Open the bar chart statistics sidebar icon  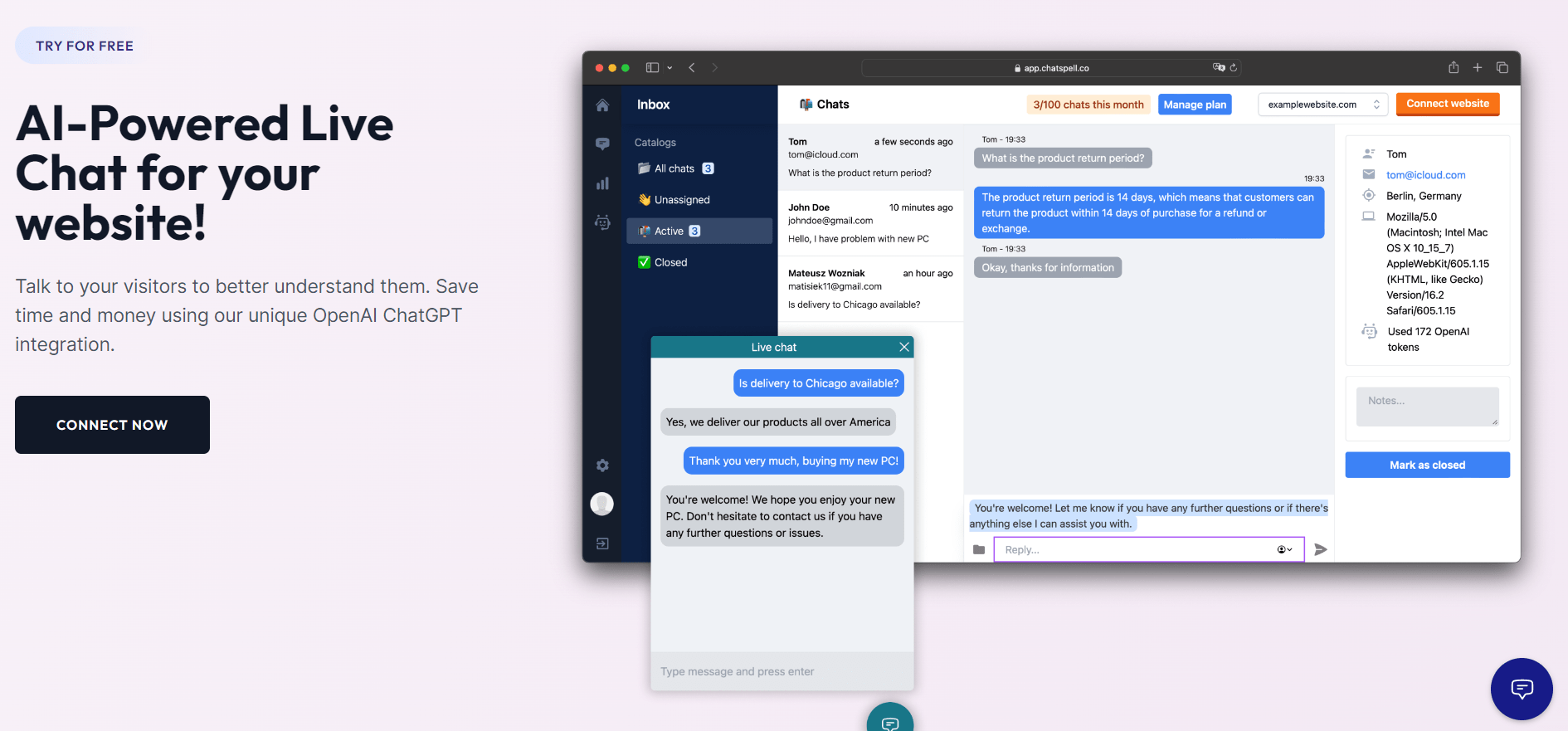click(x=602, y=183)
